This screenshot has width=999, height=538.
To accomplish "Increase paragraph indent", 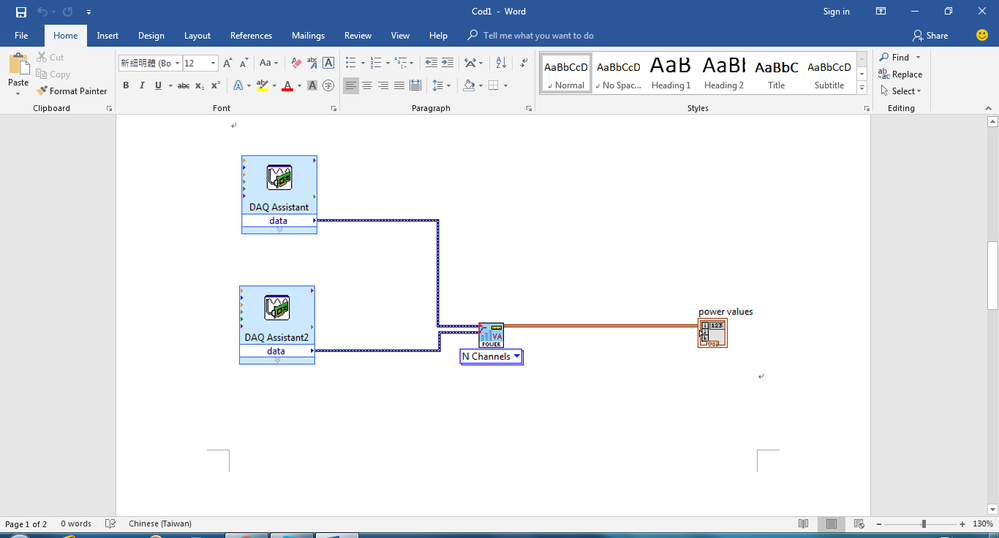I will click(448, 63).
